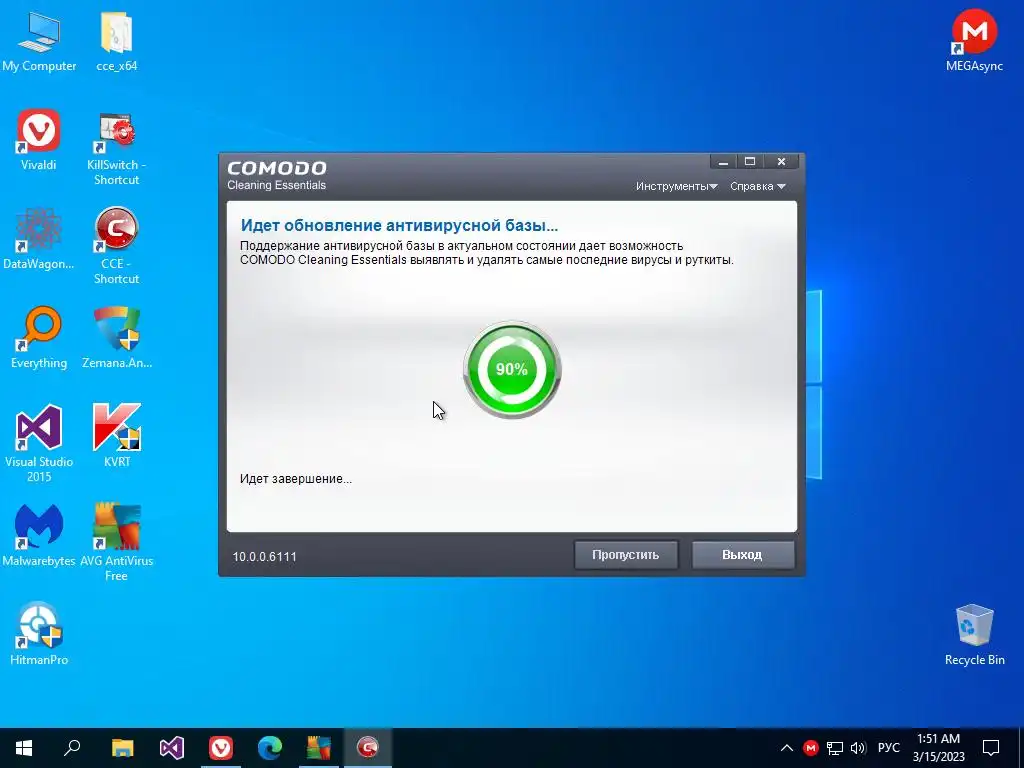Click the 'Идет завершение...' status text
The height and width of the screenshot is (768, 1024).
295,479
